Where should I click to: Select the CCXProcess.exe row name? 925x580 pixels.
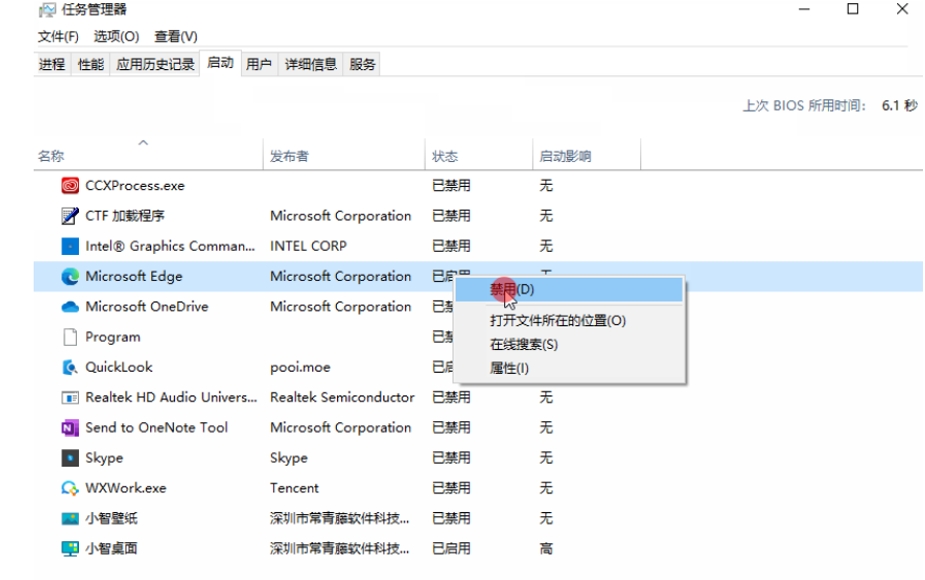135,186
